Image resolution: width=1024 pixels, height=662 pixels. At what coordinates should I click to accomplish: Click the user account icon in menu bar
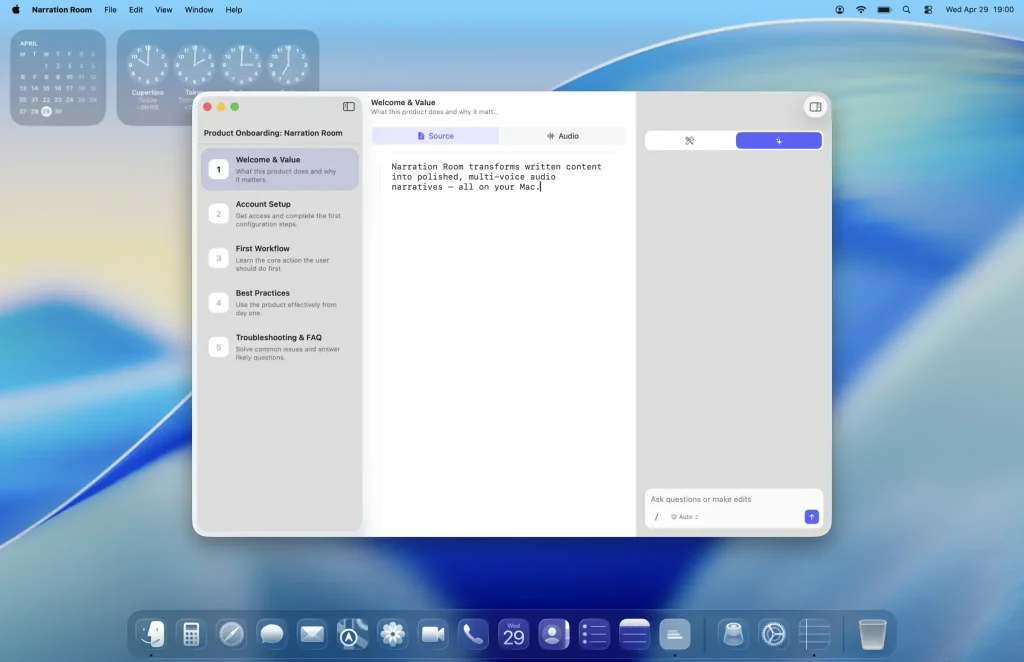pos(839,10)
